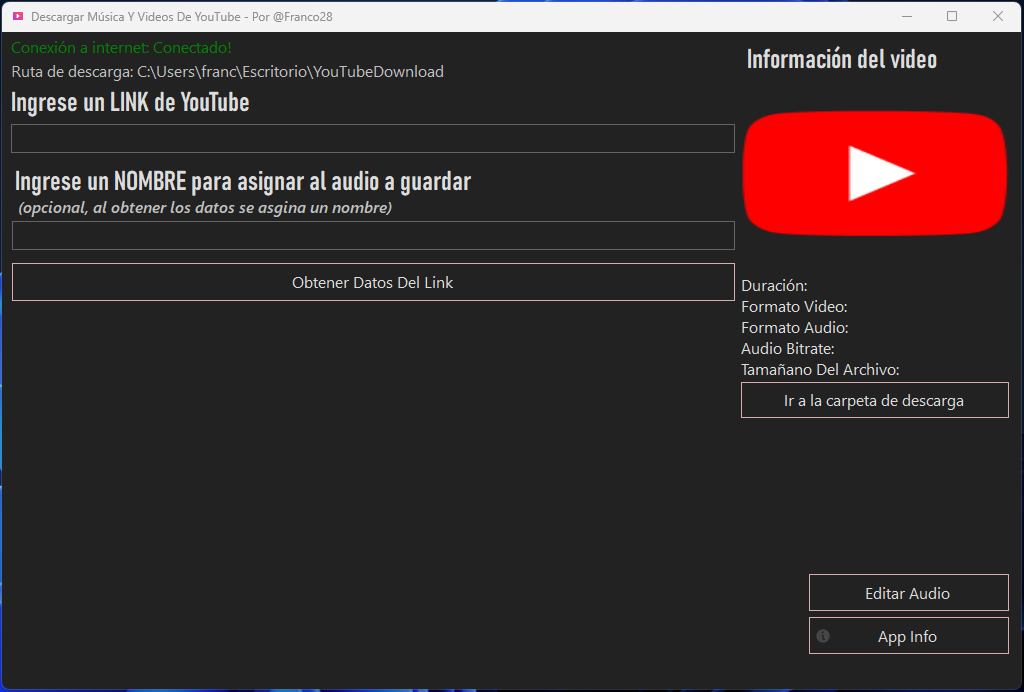Viewport: 1024px width, 692px height.
Task: Click the 'Audio Bitrate:' label
Action: pyautogui.click(x=788, y=349)
